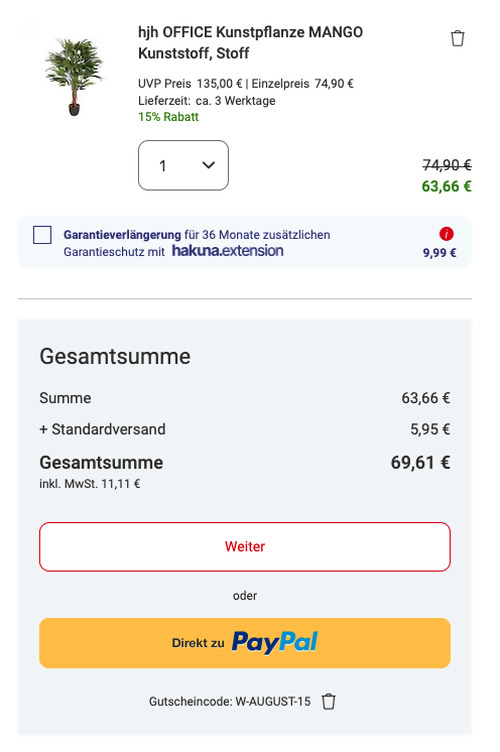Viewport: 500px width, 752px height.
Task: Select the 9,99 € warranty price
Action: pos(439,253)
